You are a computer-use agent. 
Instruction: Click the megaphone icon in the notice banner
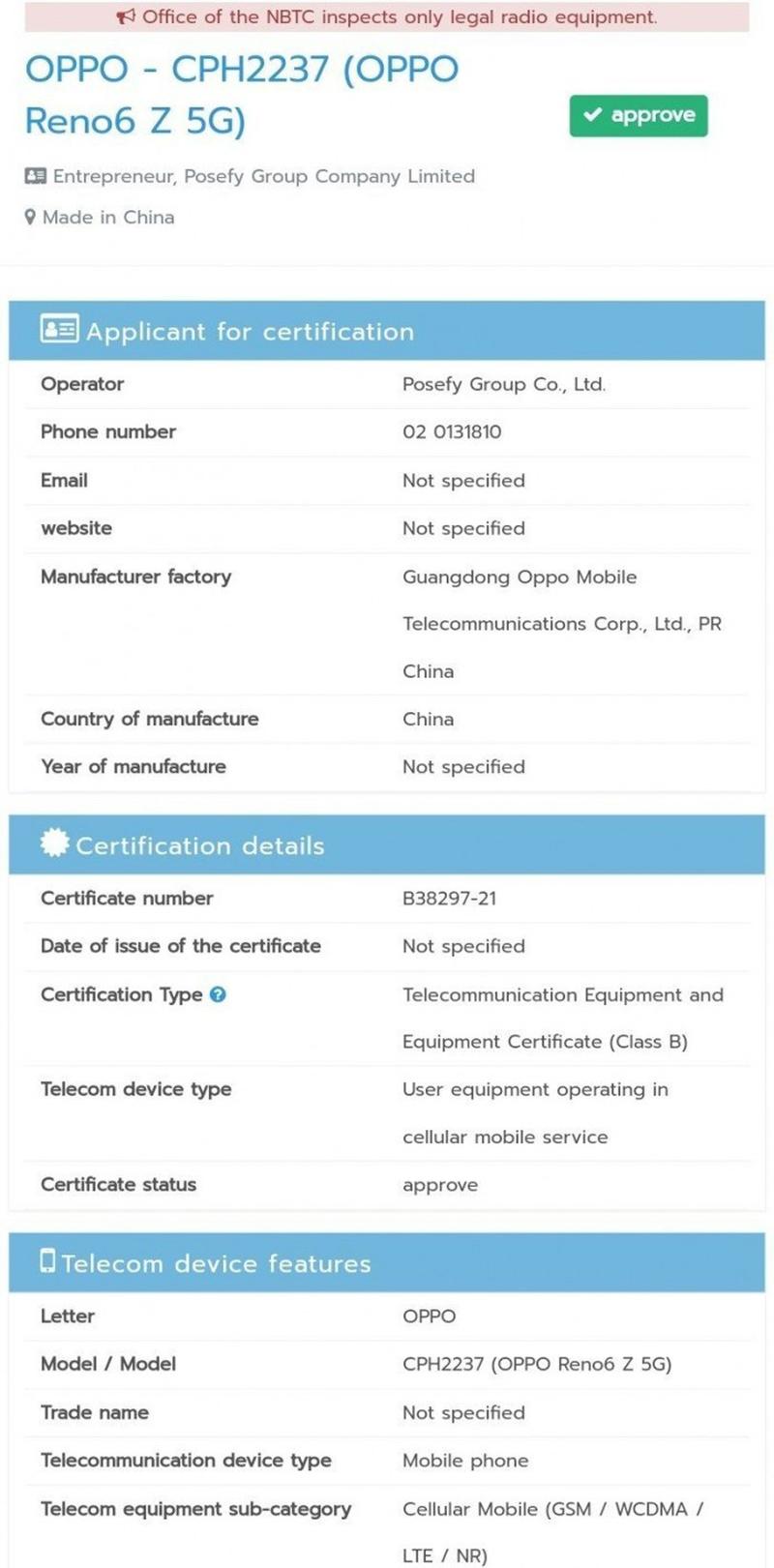tap(126, 17)
